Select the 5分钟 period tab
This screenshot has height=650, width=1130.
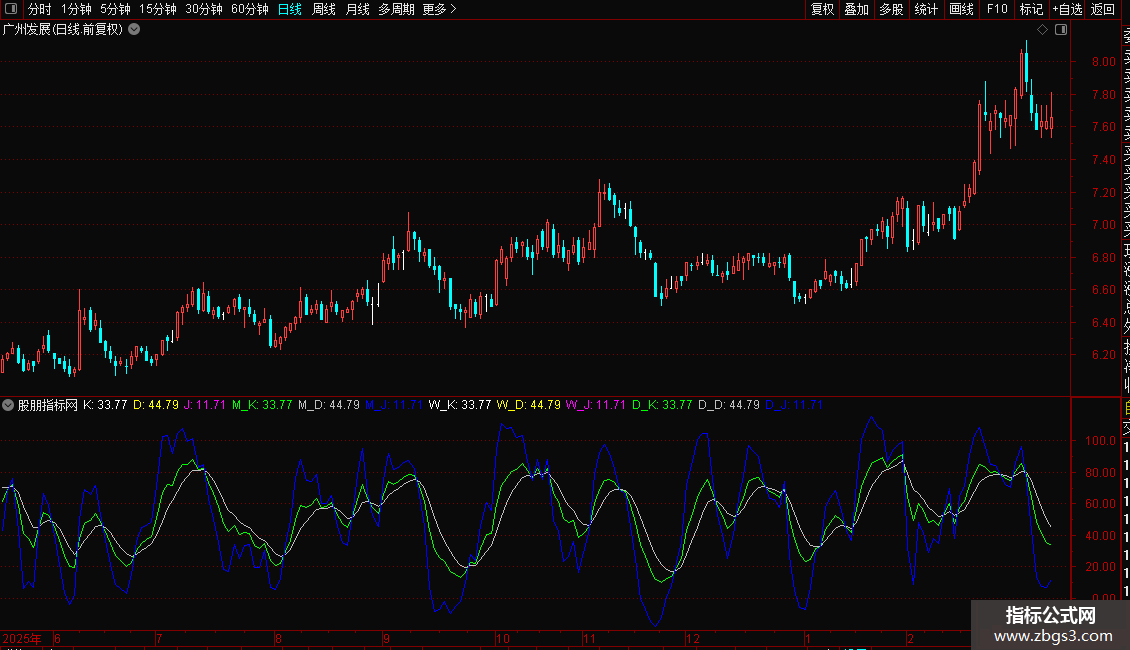115,9
